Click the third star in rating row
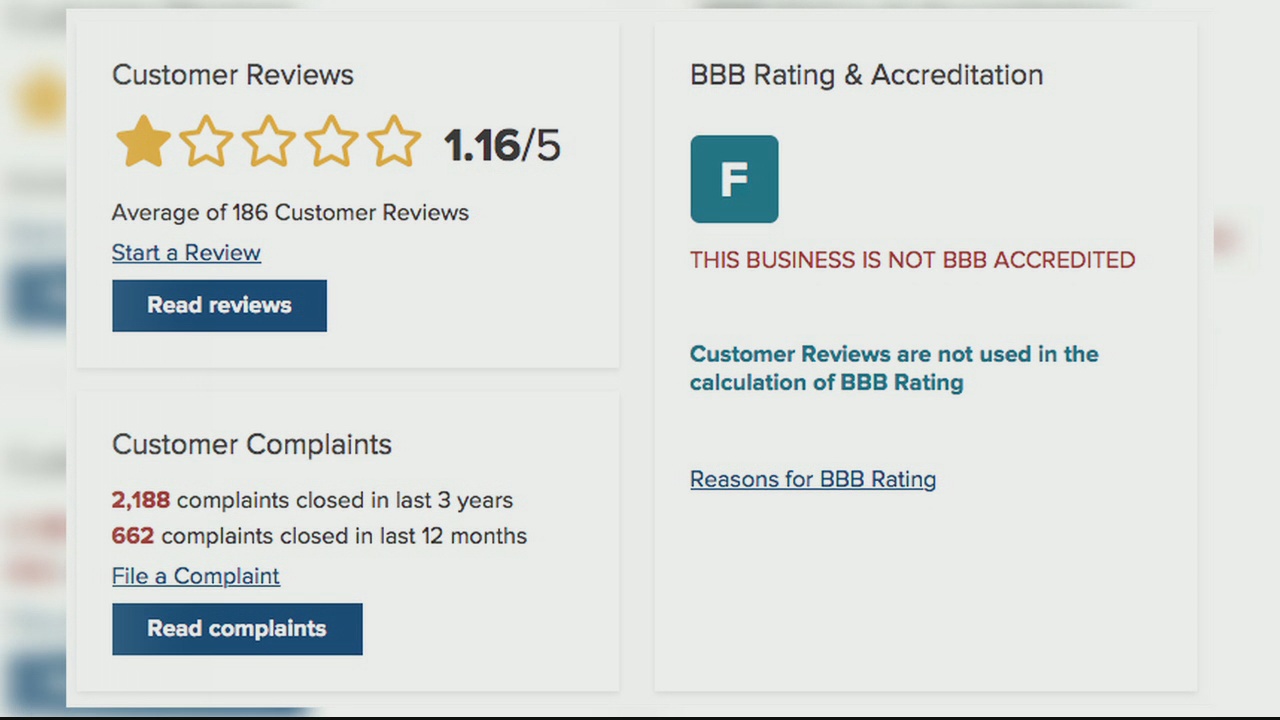 point(268,142)
